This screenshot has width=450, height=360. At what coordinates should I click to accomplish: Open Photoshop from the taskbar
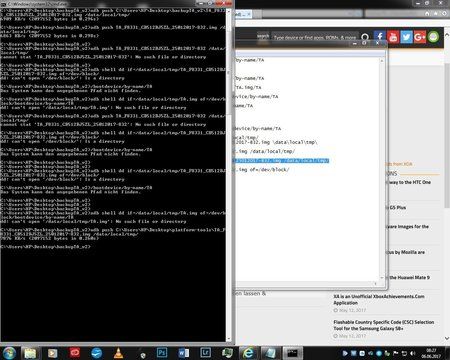click(162, 353)
